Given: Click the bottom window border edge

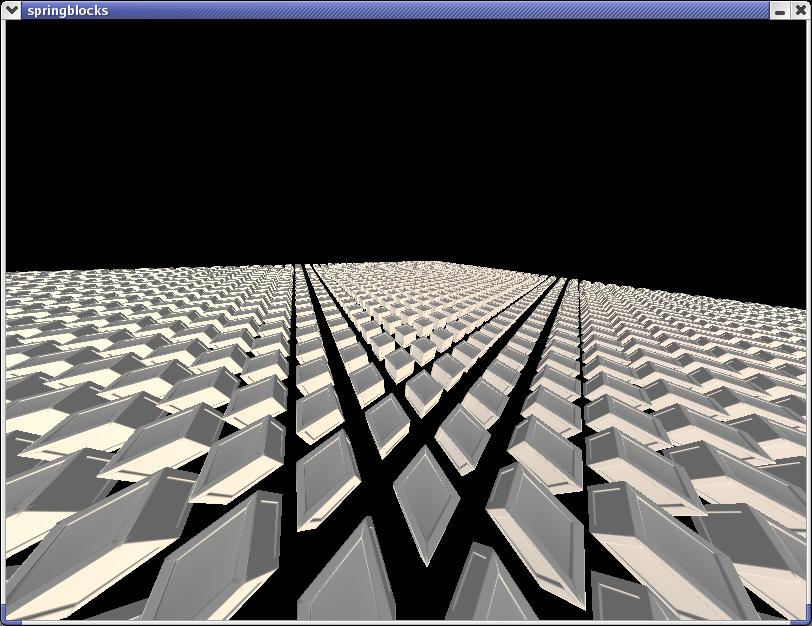Looking at the screenshot, I should click(400, 623).
